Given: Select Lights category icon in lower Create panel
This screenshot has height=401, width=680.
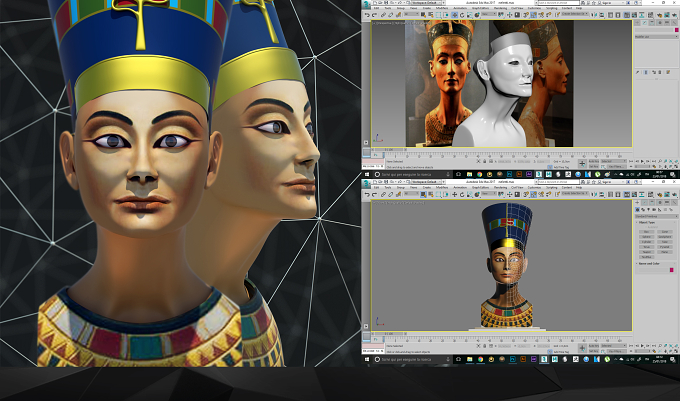Looking at the screenshot, I should click(x=648, y=210).
